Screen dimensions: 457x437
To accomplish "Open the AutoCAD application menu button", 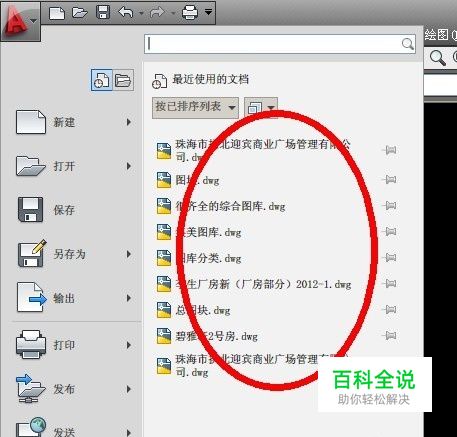I will 20,21.
